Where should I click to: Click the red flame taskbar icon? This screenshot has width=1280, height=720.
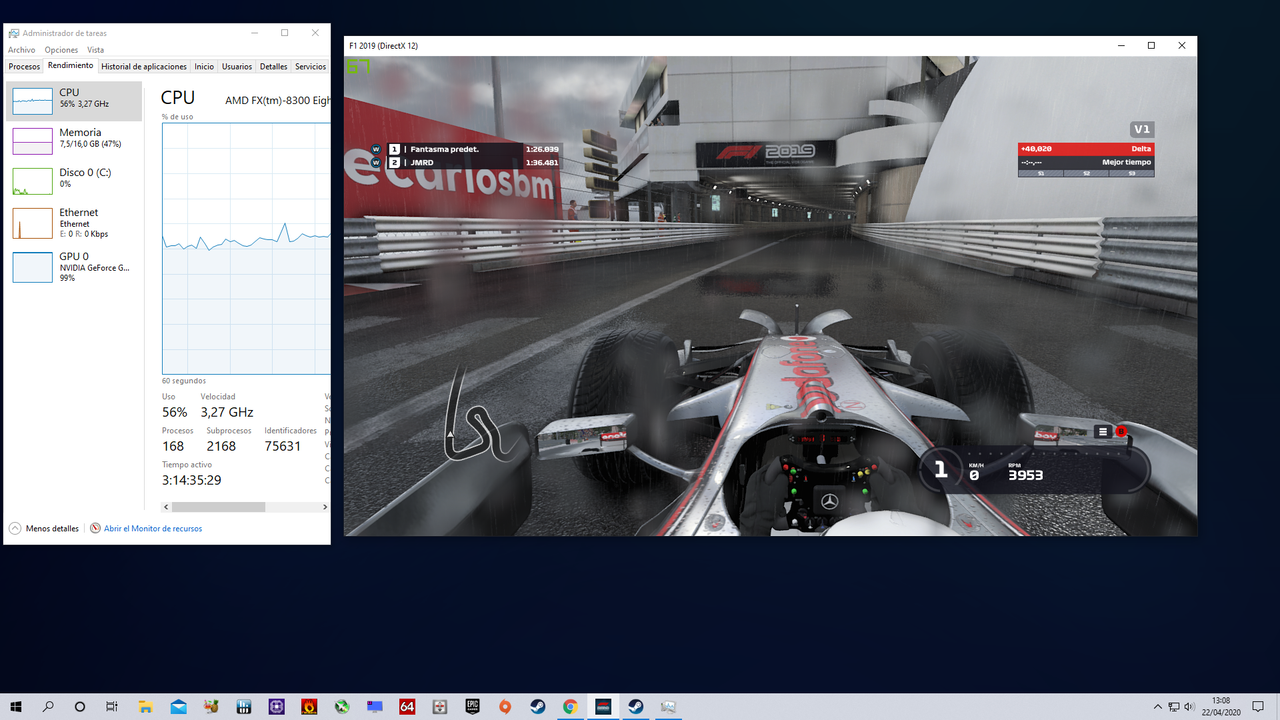[309, 706]
